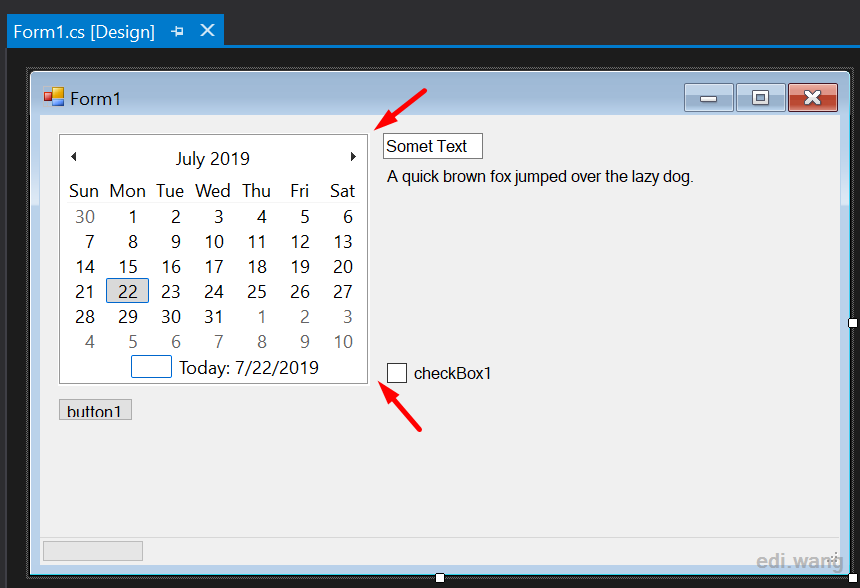Select date 27 in the calendar
Viewport: 860px width, 588px height.
343,291
